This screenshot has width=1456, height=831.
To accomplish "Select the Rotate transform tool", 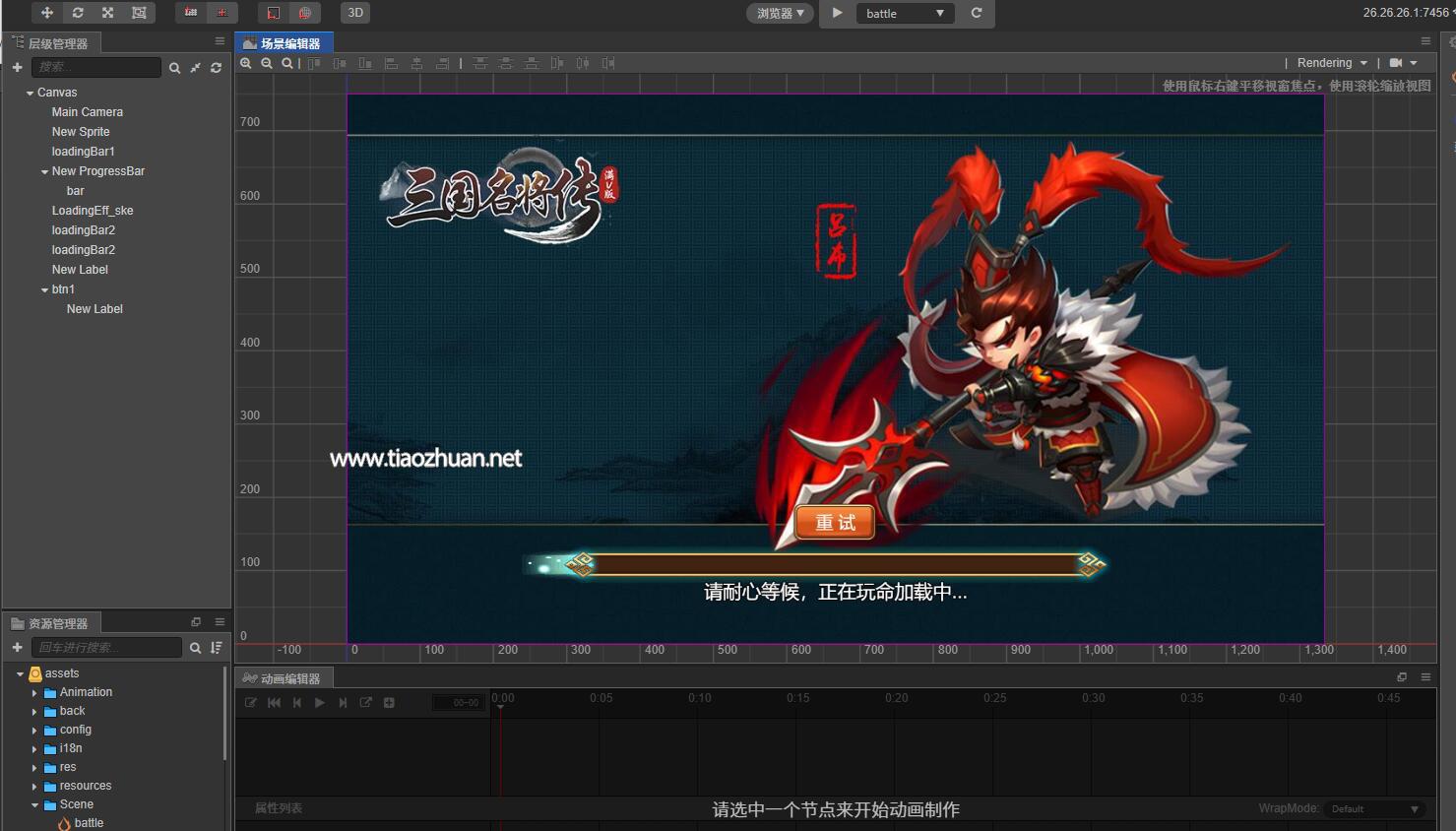I will point(78,13).
